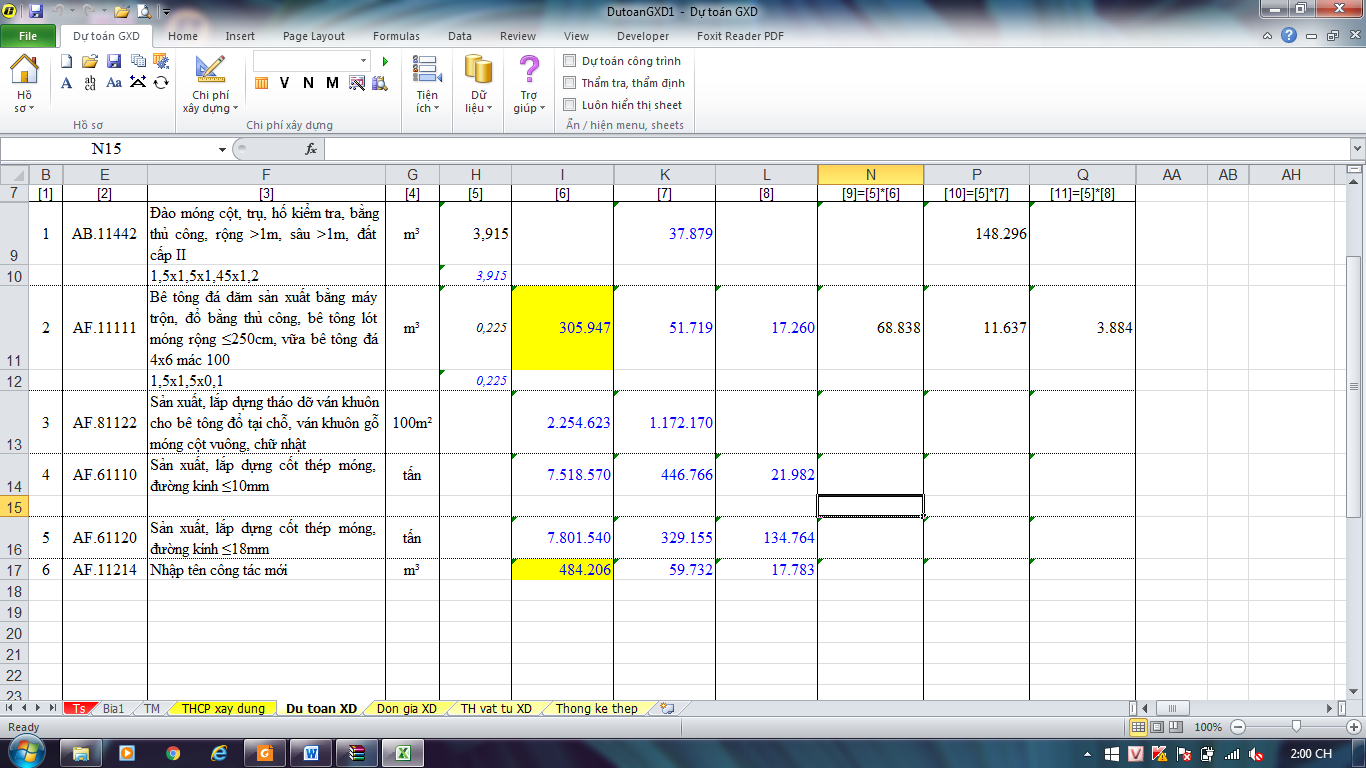1366x768 pixels.
Task: Click the green File button
Action: (x=28, y=36)
